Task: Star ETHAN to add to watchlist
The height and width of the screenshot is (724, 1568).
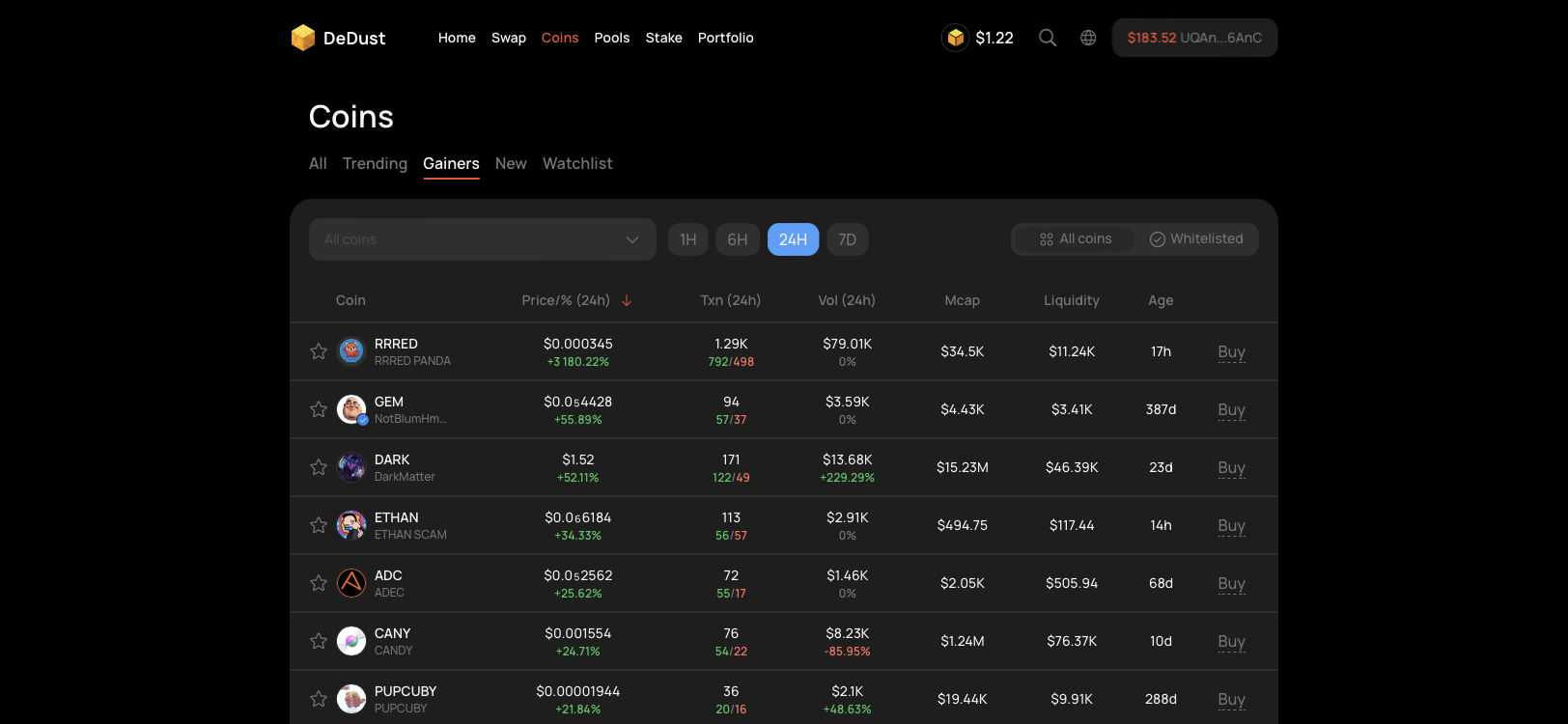Action: [x=319, y=525]
